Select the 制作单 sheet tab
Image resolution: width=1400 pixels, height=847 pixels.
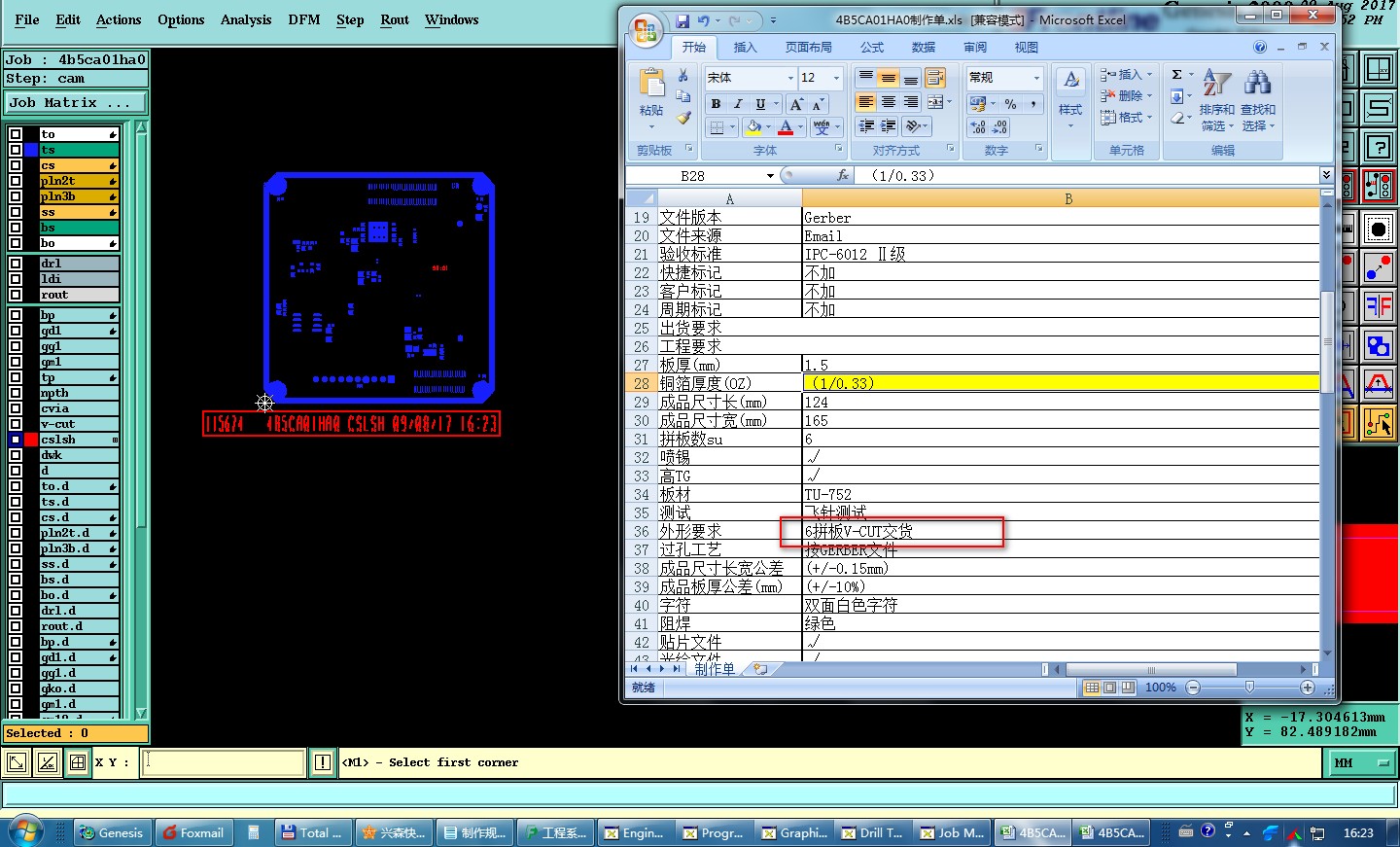(x=715, y=669)
